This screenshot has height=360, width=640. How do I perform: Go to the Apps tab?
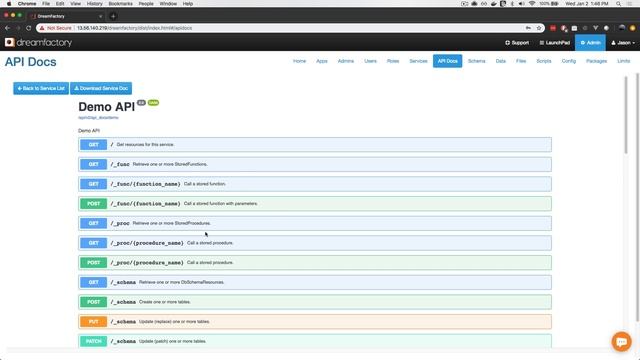[322, 61]
